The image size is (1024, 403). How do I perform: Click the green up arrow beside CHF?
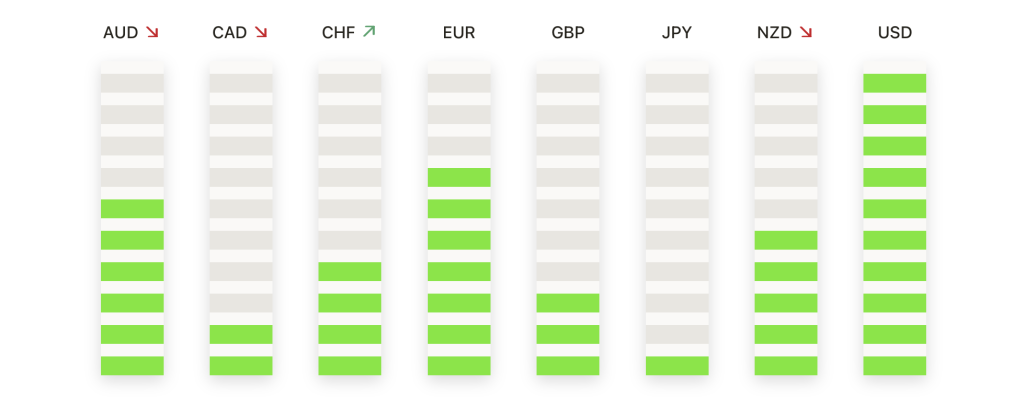(x=369, y=31)
